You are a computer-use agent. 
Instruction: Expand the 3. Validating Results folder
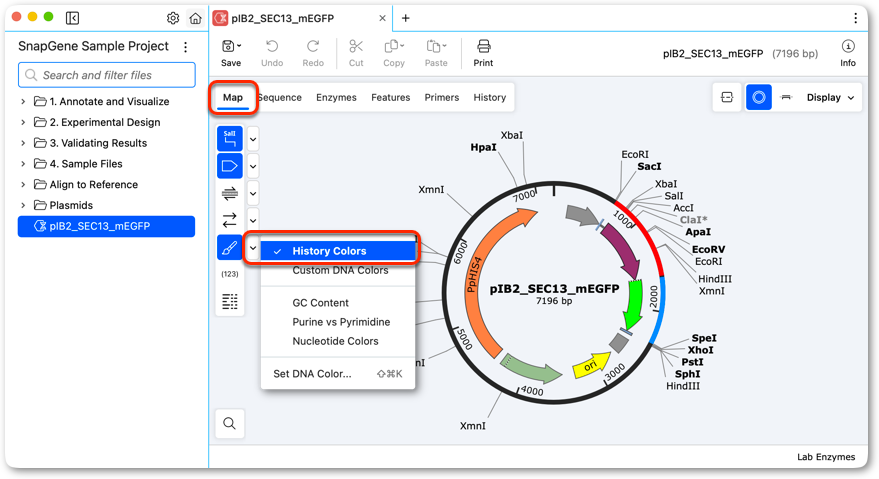(x=23, y=143)
